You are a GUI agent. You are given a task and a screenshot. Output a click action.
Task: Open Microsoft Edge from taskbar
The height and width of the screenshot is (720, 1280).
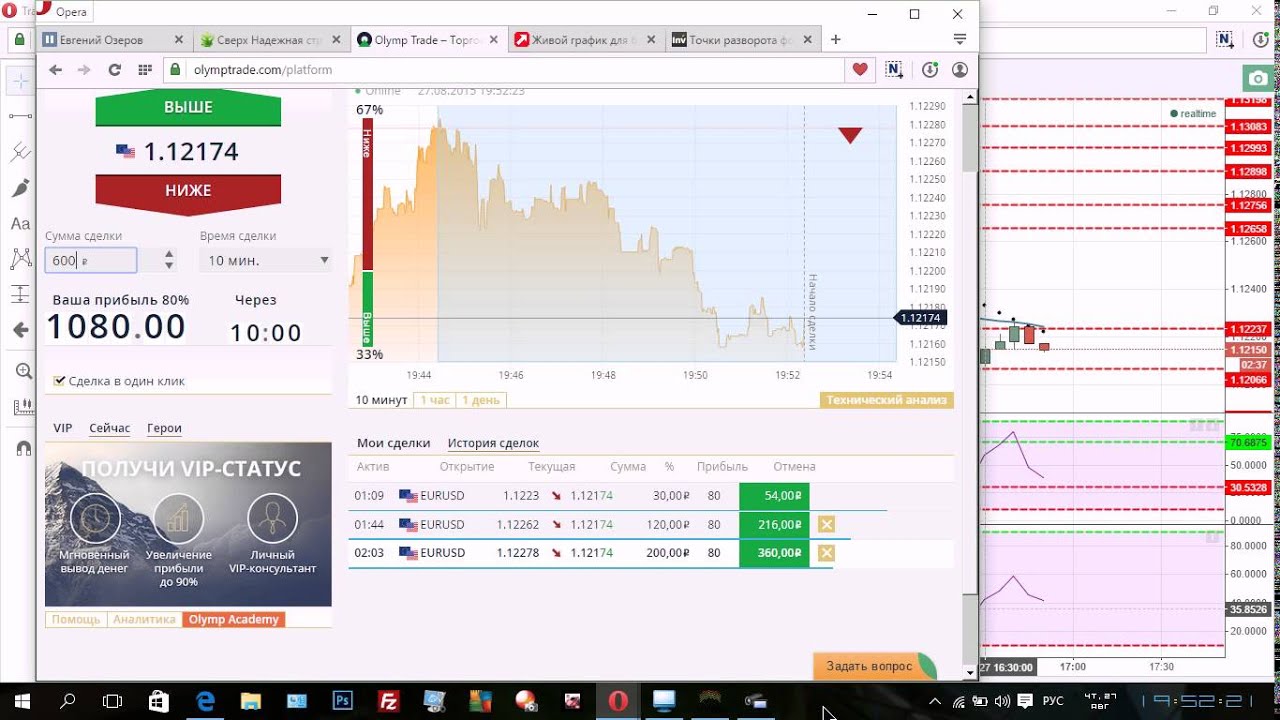[205, 701]
